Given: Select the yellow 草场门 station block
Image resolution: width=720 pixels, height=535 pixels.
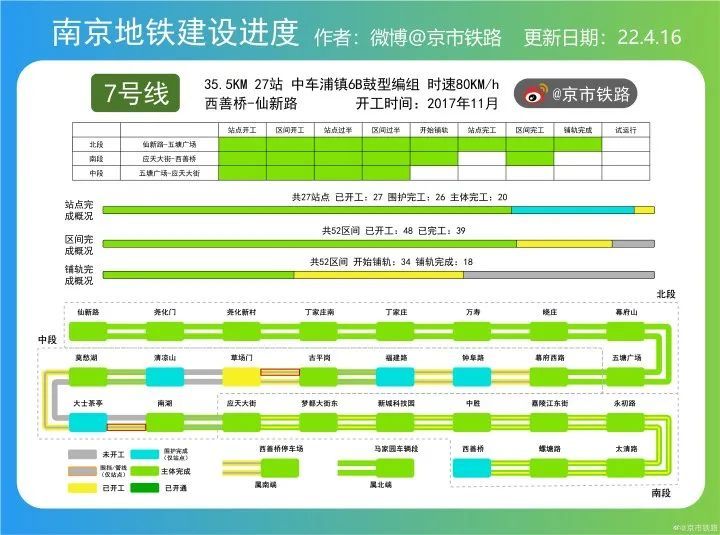Looking at the screenshot, I should pyautogui.click(x=242, y=377).
